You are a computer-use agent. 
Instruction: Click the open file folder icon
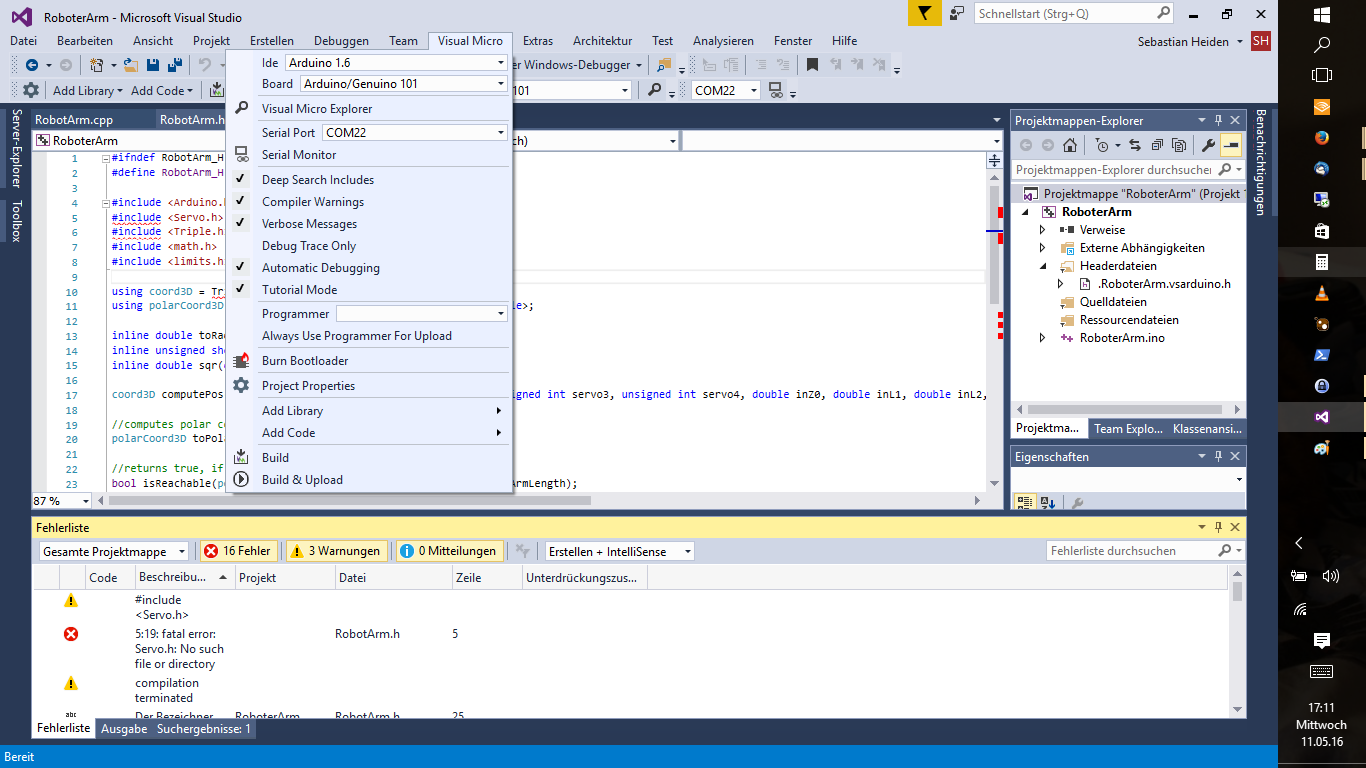pyautogui.click(x=131, y=65)
